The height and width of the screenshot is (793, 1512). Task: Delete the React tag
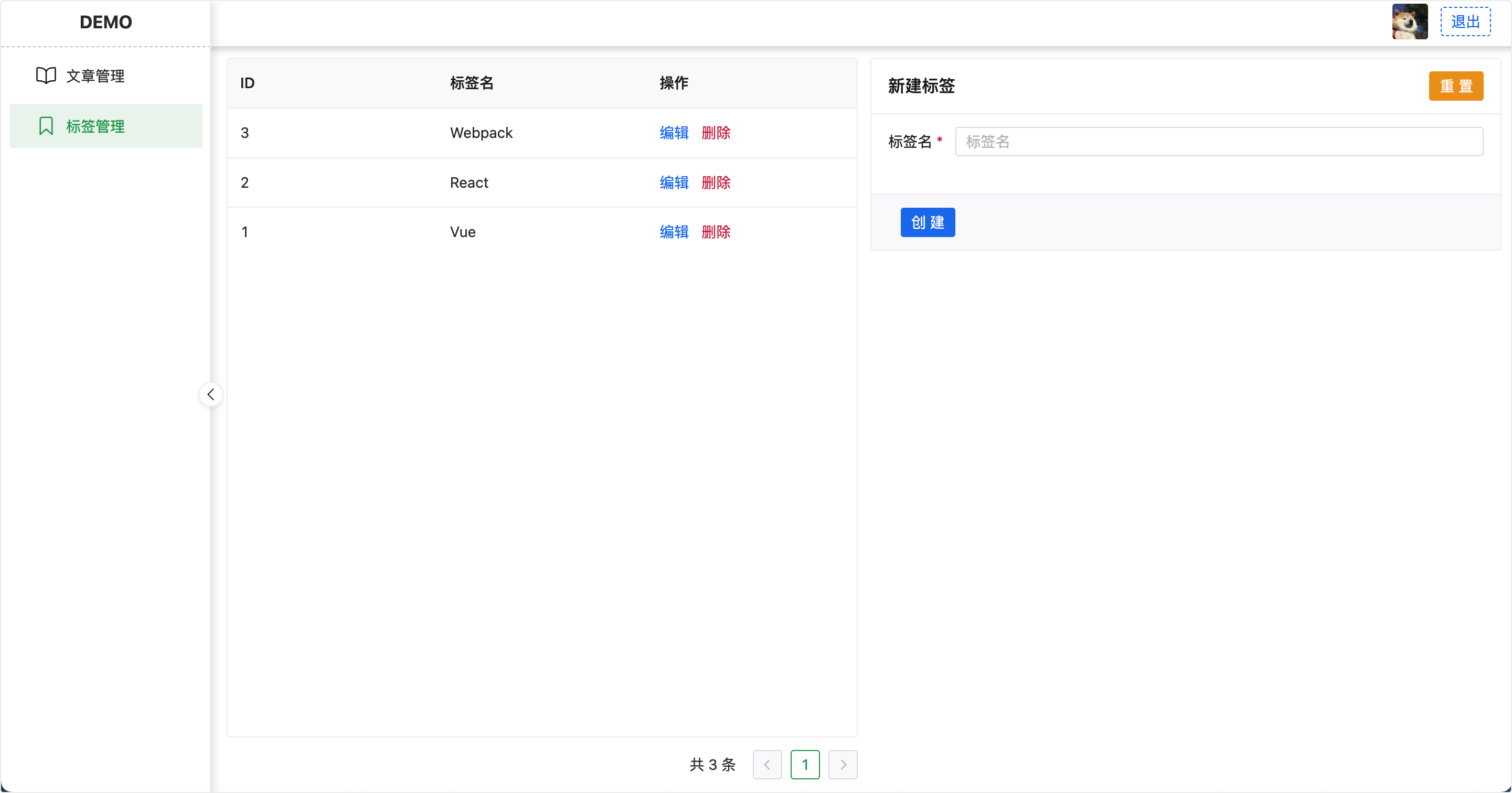[x=716, y=183]
